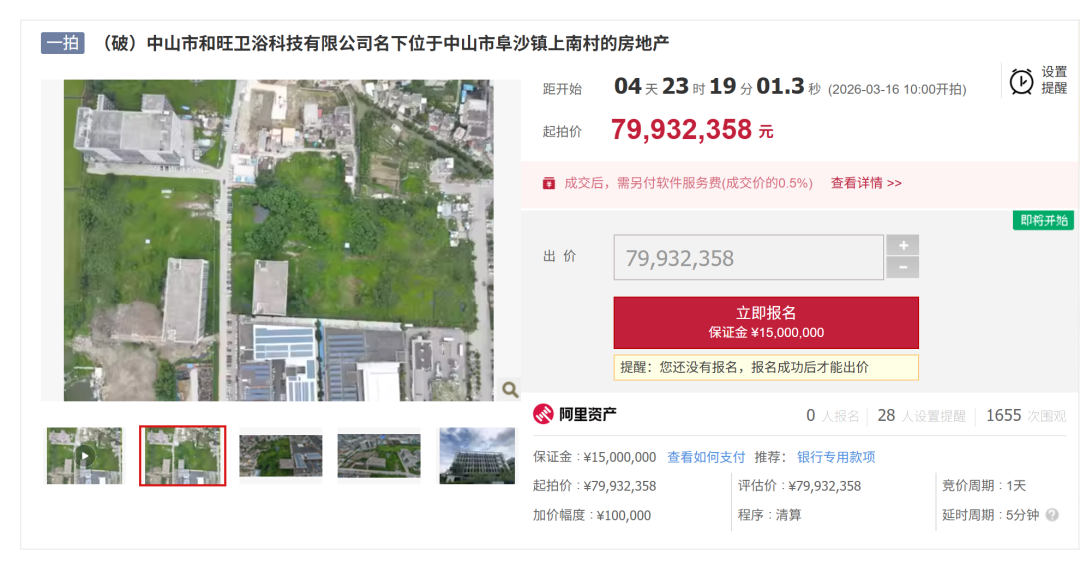The width and height of the screenshot is (1080, 566).
Task: Click the help icon beside 延时周期
Action: pos(1052,515)
